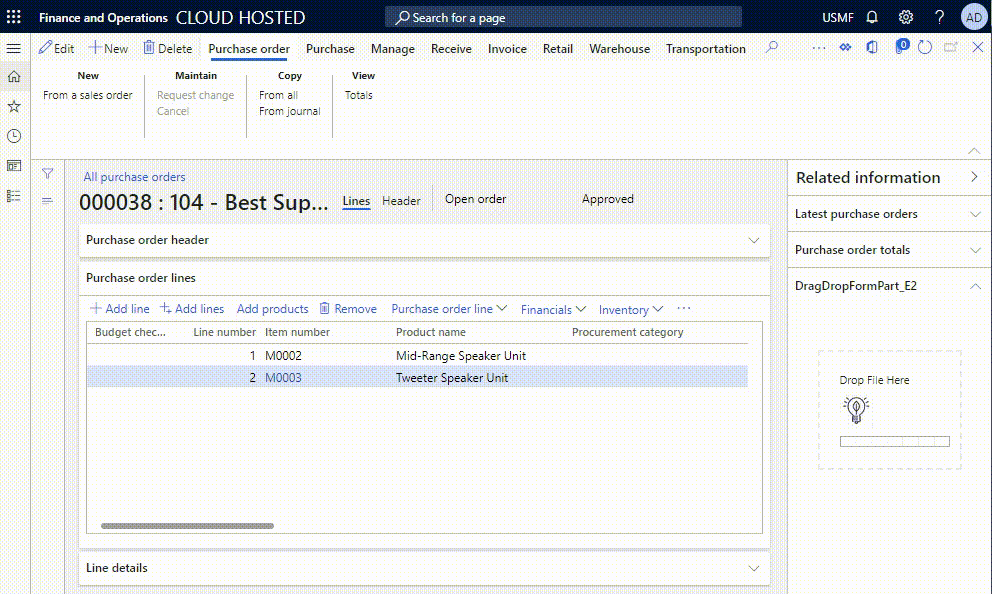Click Add lines button
This screenshot has width=992, height=594.
192,309
